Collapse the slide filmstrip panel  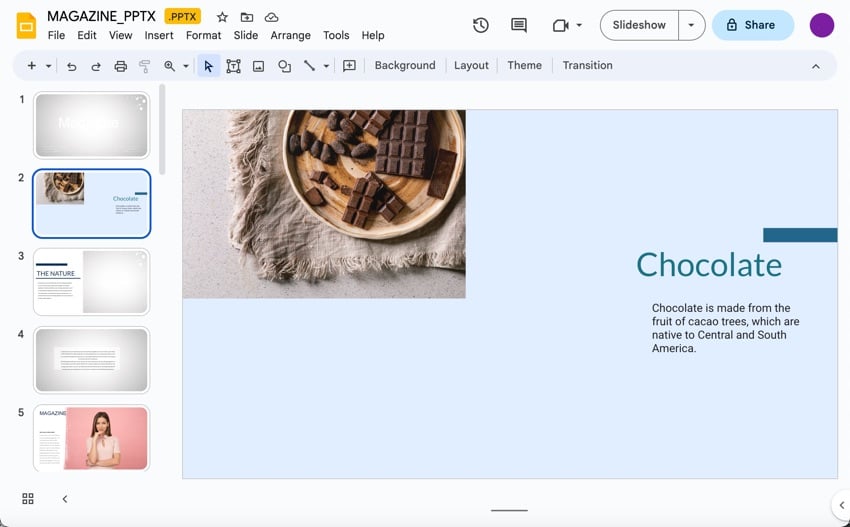pos(65,499)
